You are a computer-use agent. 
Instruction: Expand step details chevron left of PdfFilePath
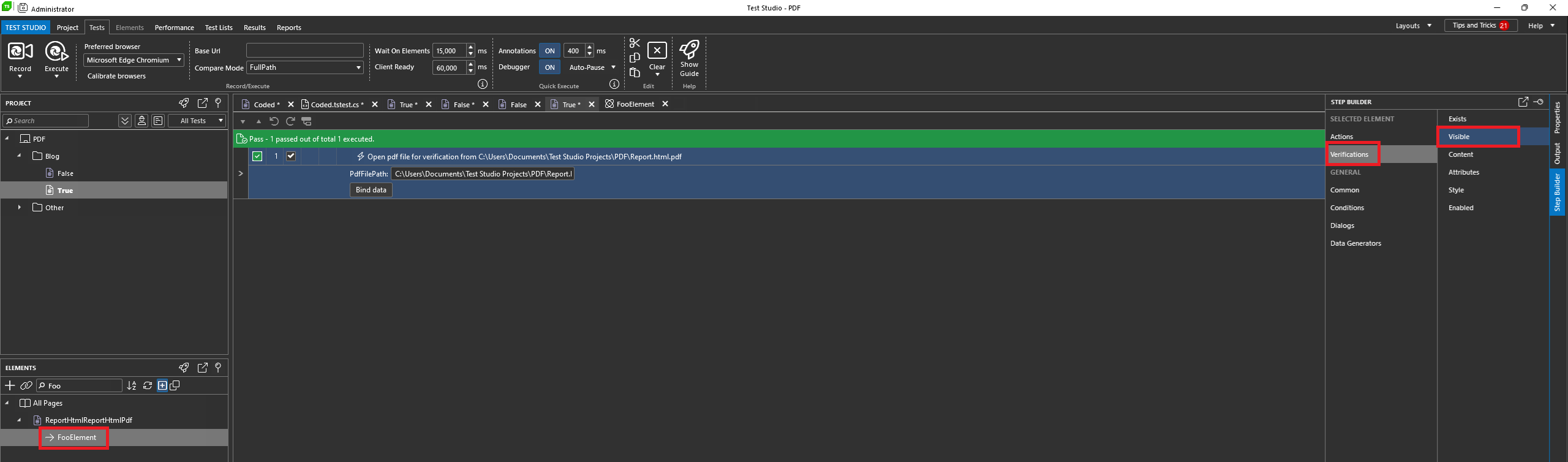click(x=241, y=173)
